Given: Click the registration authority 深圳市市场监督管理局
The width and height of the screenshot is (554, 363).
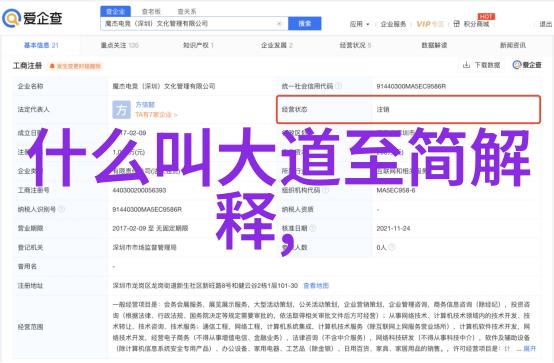Looking at the screenshot, I should (144, 247).
